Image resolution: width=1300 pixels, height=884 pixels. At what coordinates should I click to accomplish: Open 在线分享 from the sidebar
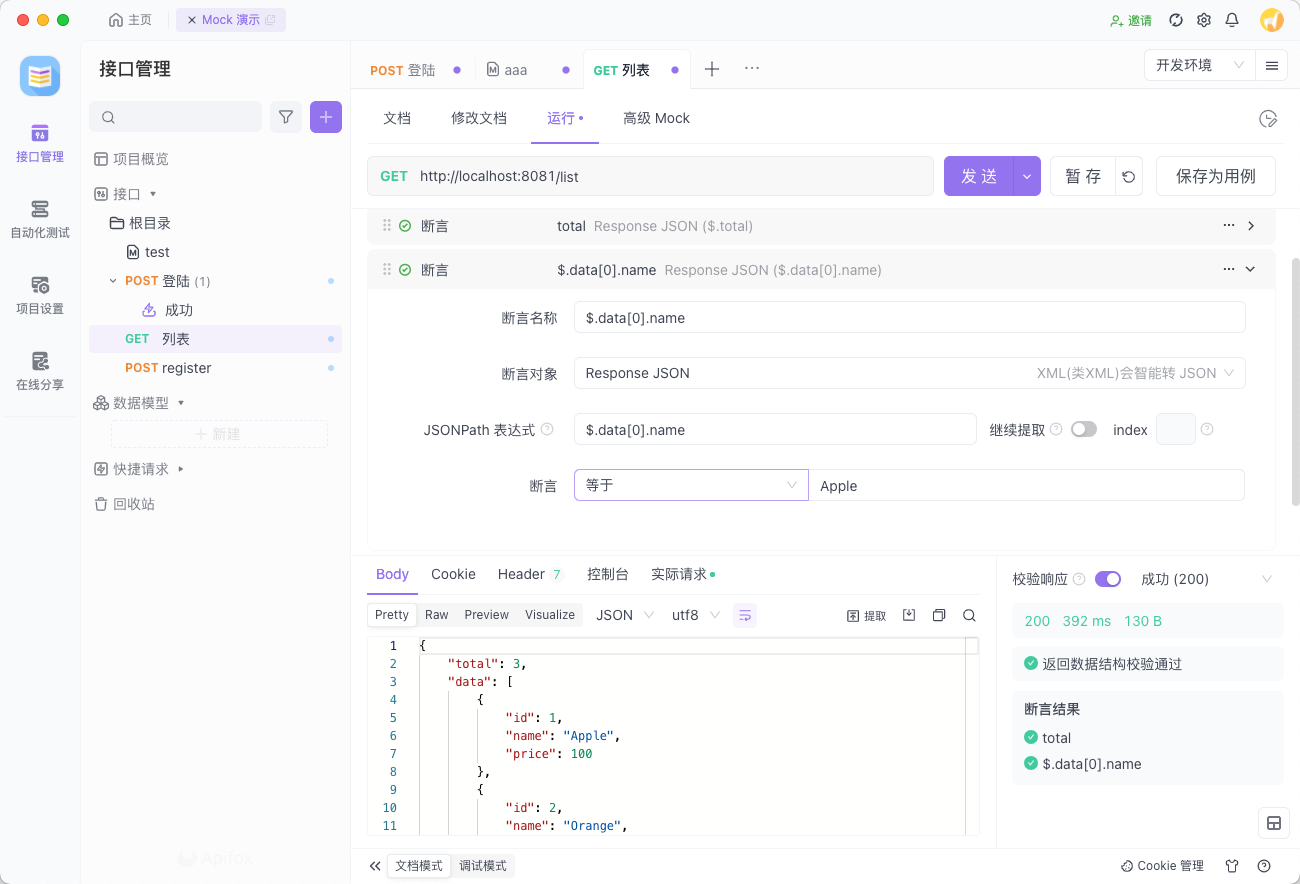[x=40, y=372]
